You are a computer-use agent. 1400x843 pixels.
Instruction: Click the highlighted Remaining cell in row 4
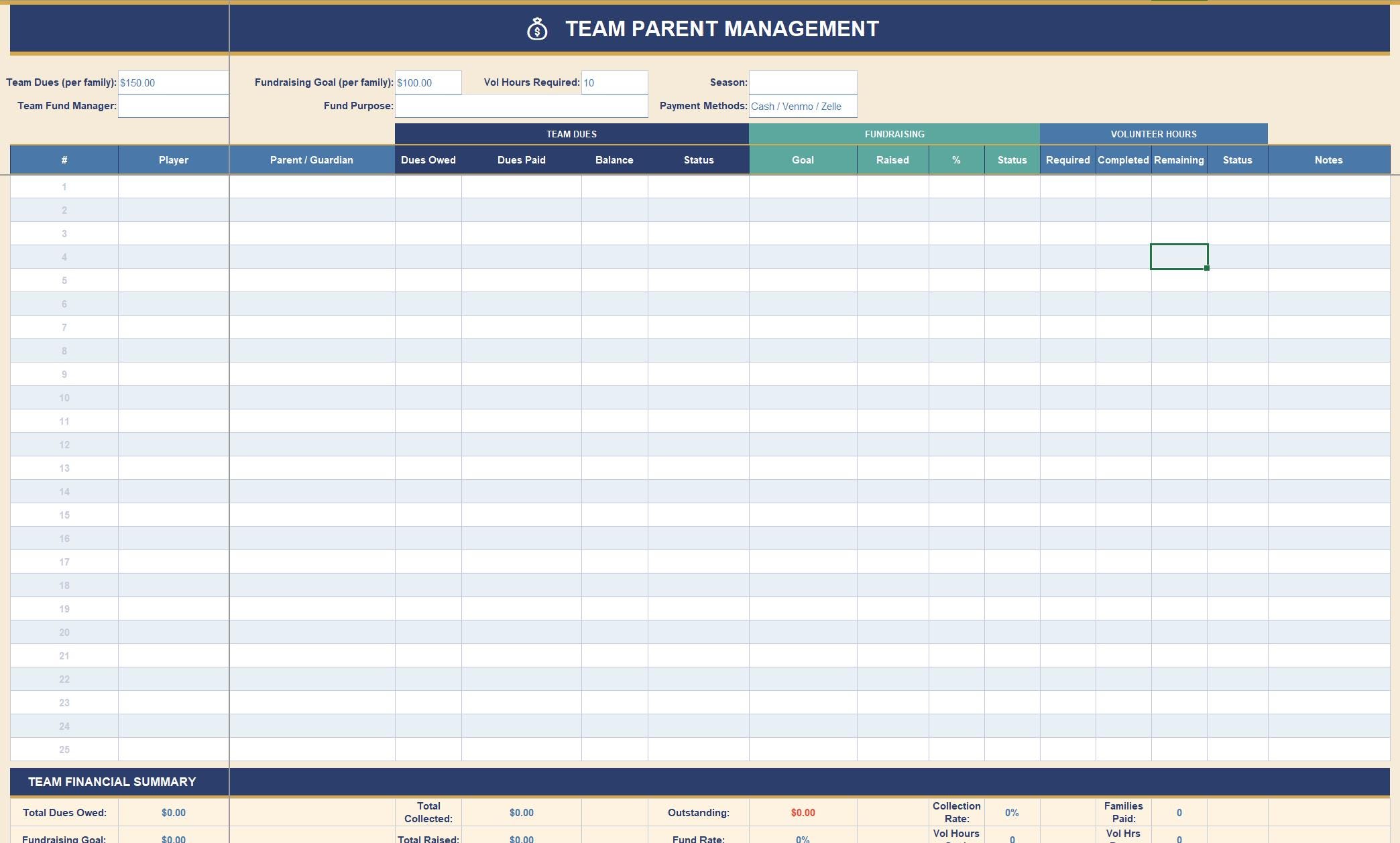(x=1179, y=257)
